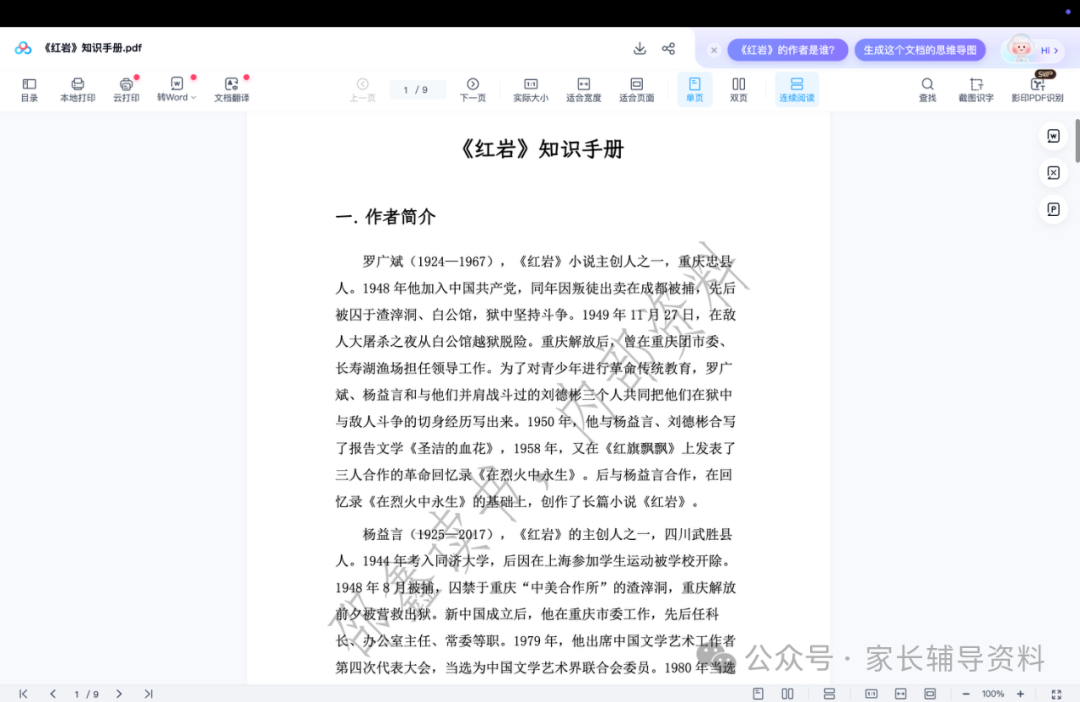Select fit page (适合页面)

(x=636, y=90)
